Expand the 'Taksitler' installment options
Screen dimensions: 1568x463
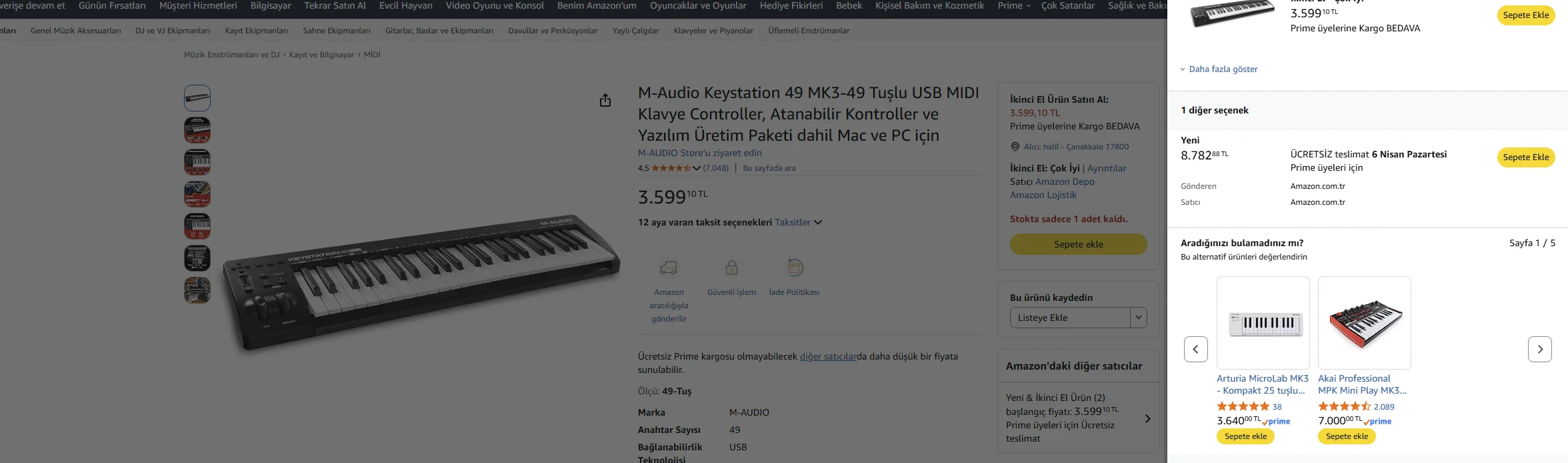click(798, 222)
